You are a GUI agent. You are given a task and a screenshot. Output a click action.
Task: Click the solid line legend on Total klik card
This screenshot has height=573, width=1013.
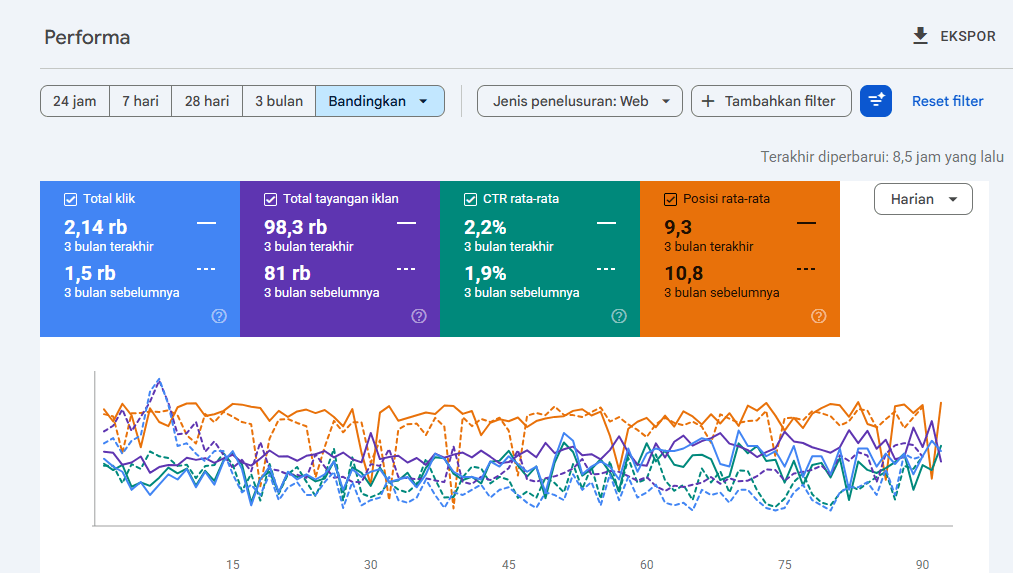point(207,223)
